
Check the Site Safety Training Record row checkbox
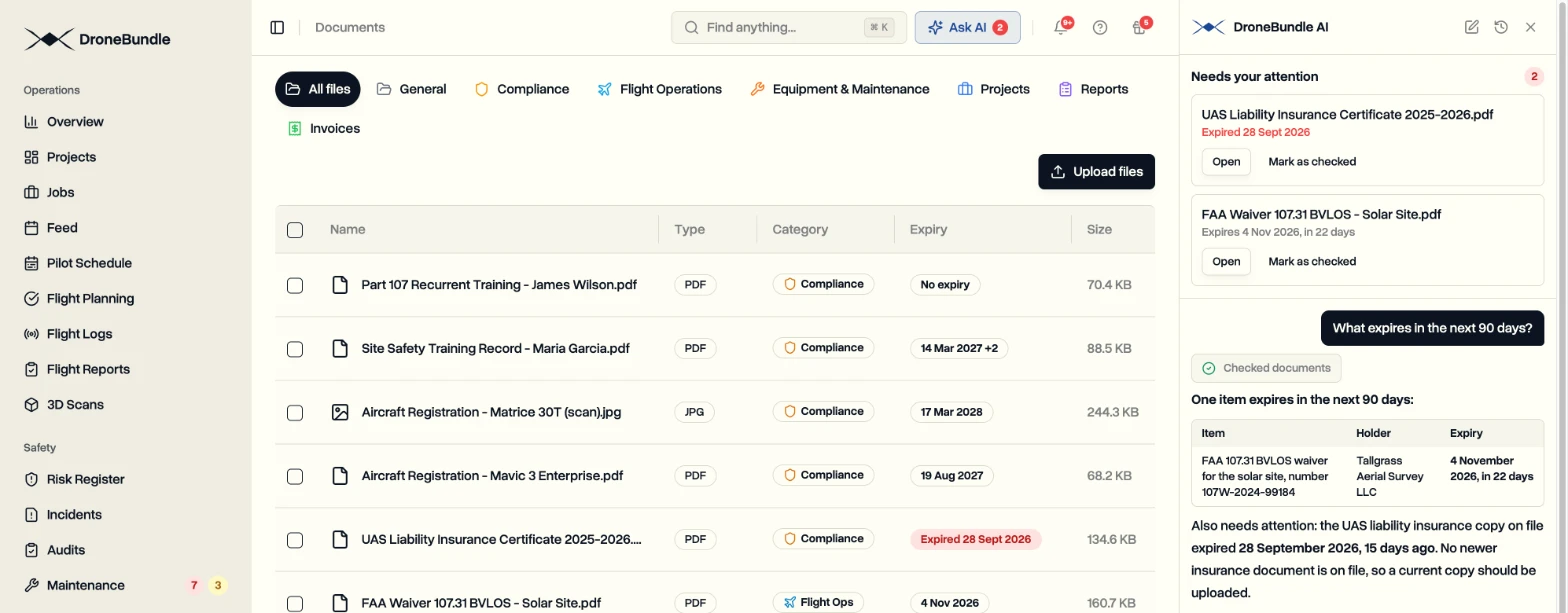pos(295,349)
